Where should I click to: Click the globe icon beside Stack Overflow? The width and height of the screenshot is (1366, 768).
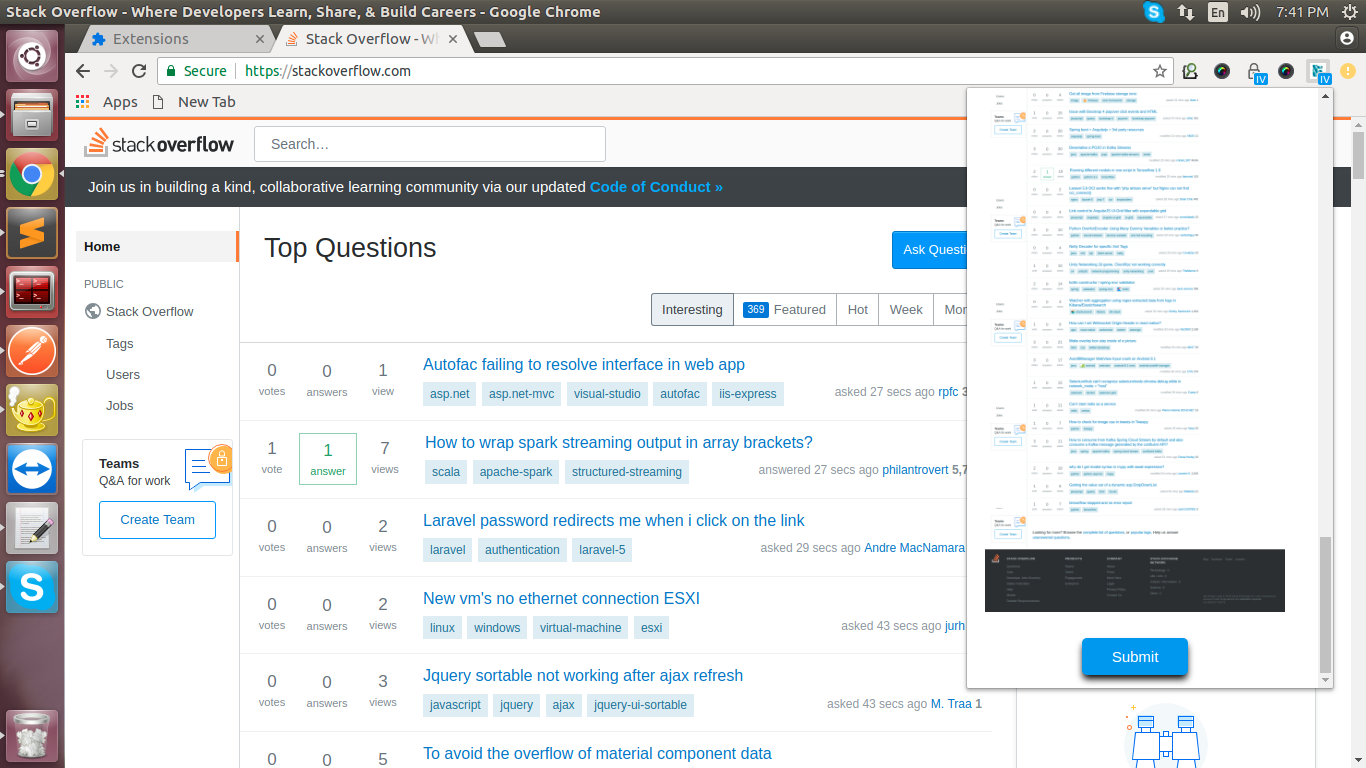tap(93, 311)
